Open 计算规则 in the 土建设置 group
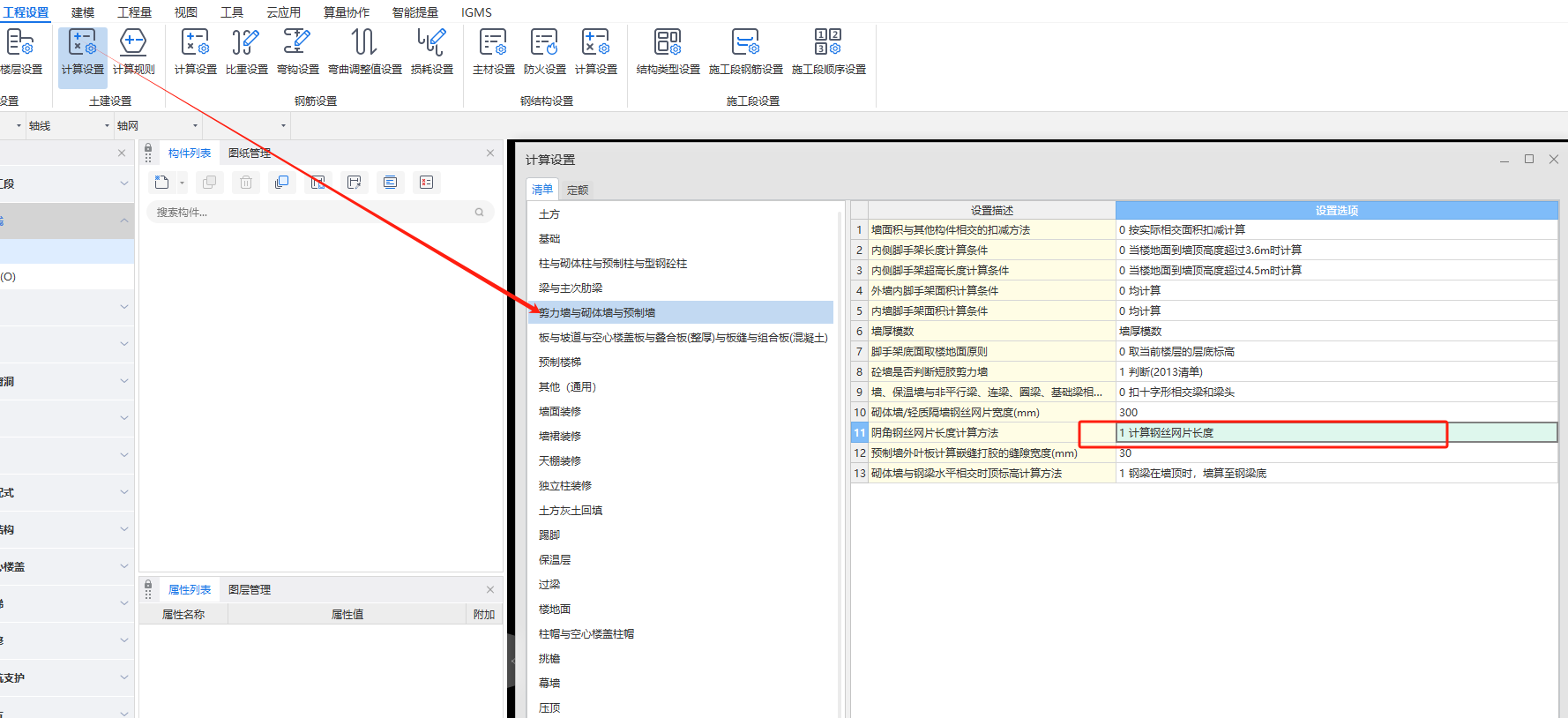Screen dimensions: 1568x718 coord(133,53)
